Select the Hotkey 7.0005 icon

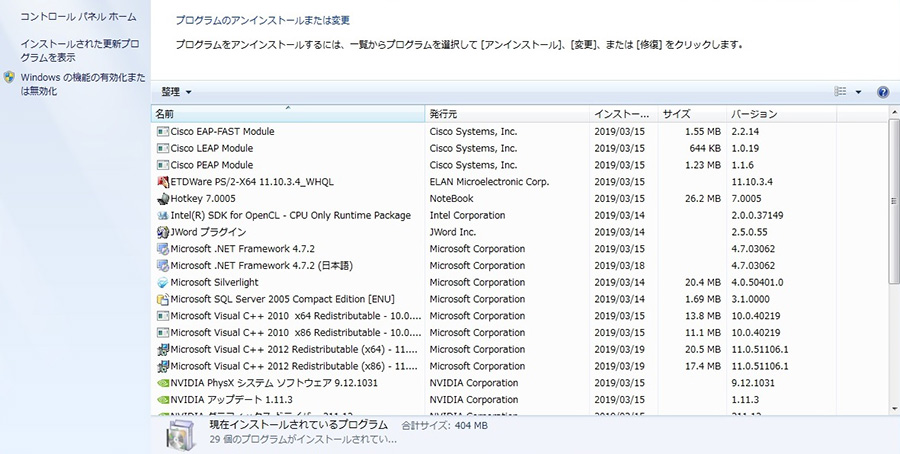[163, 199]
